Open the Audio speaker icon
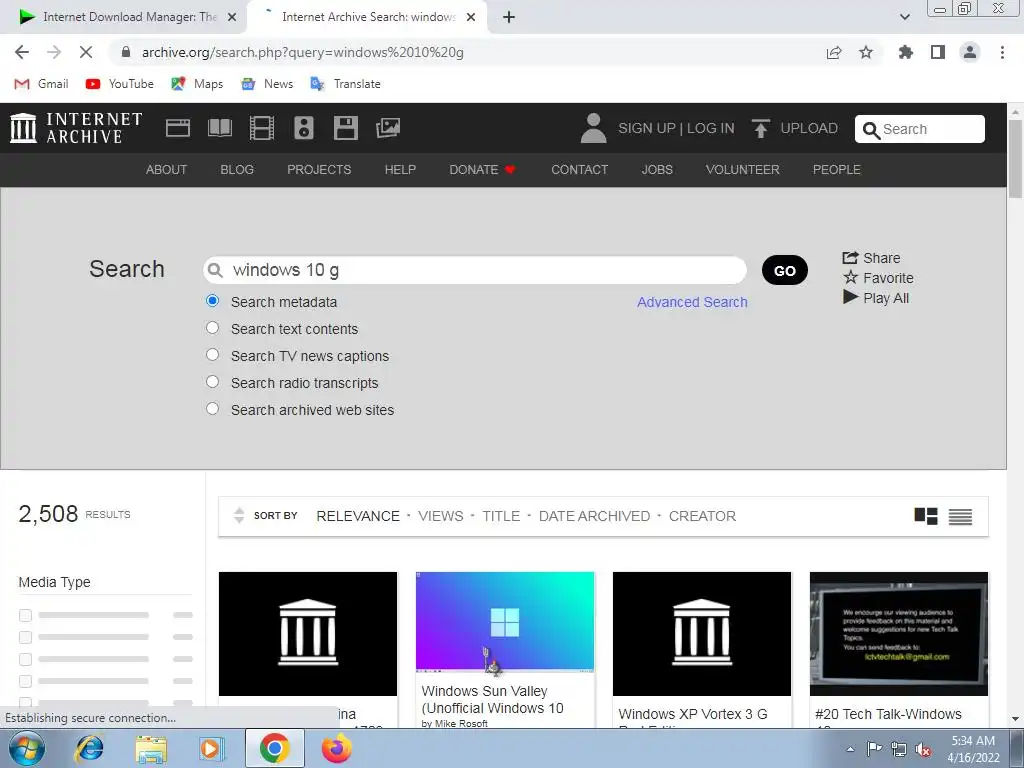The height and width of the screenshot is (768, 1024). point(304,128)
